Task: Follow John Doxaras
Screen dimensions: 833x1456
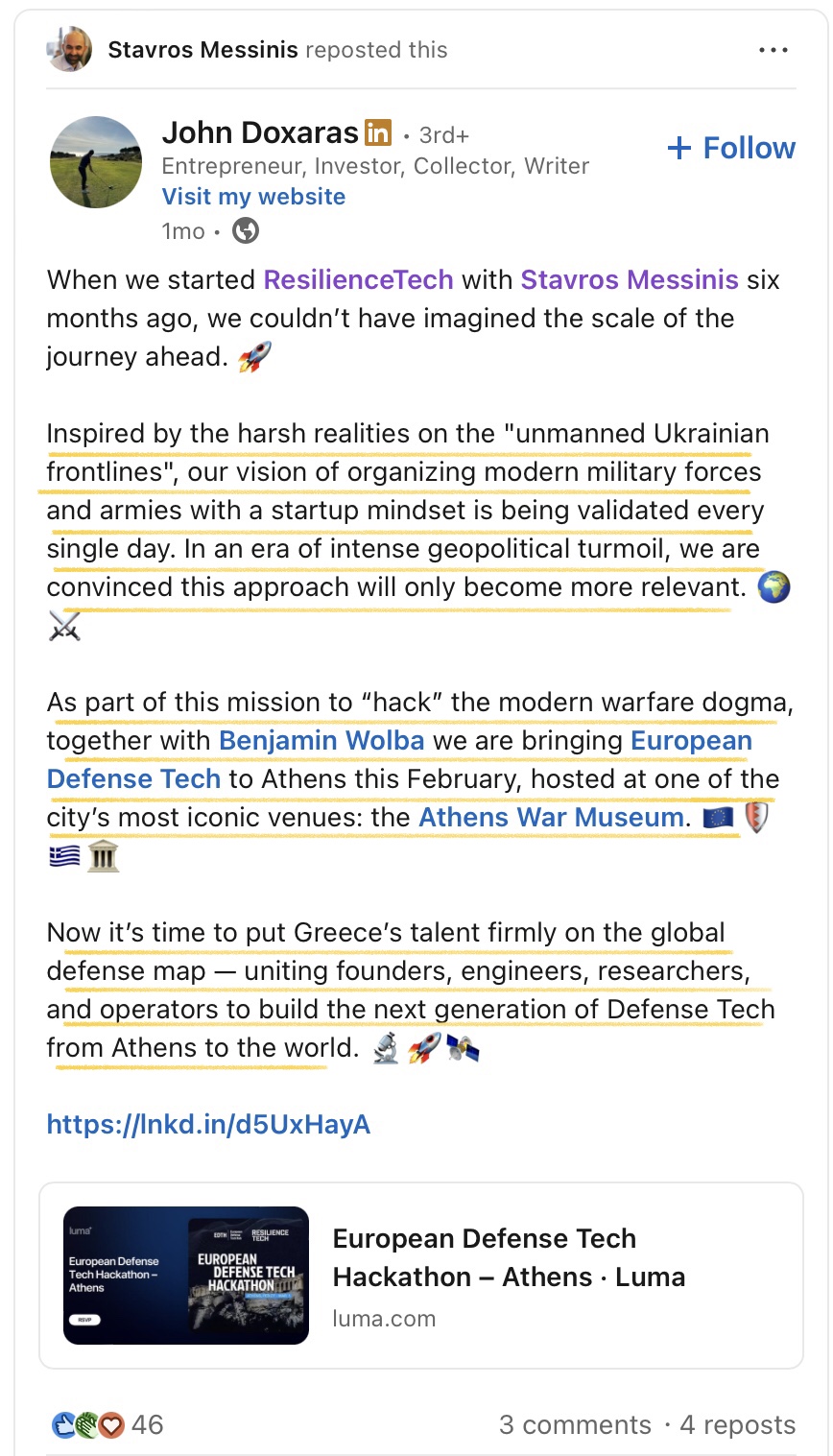Action: [731, 148]
